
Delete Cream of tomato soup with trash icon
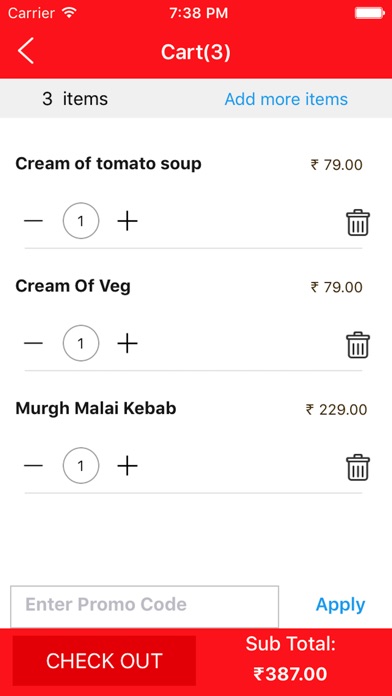[357, 222]
